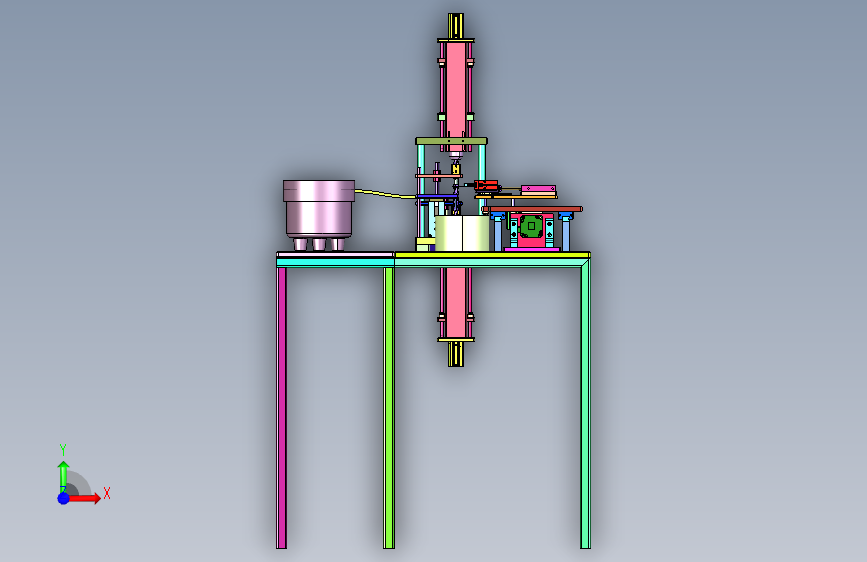The image size is (867, 562).
Task: Select the yellow table top surface on the right
Action: (493, 255)
